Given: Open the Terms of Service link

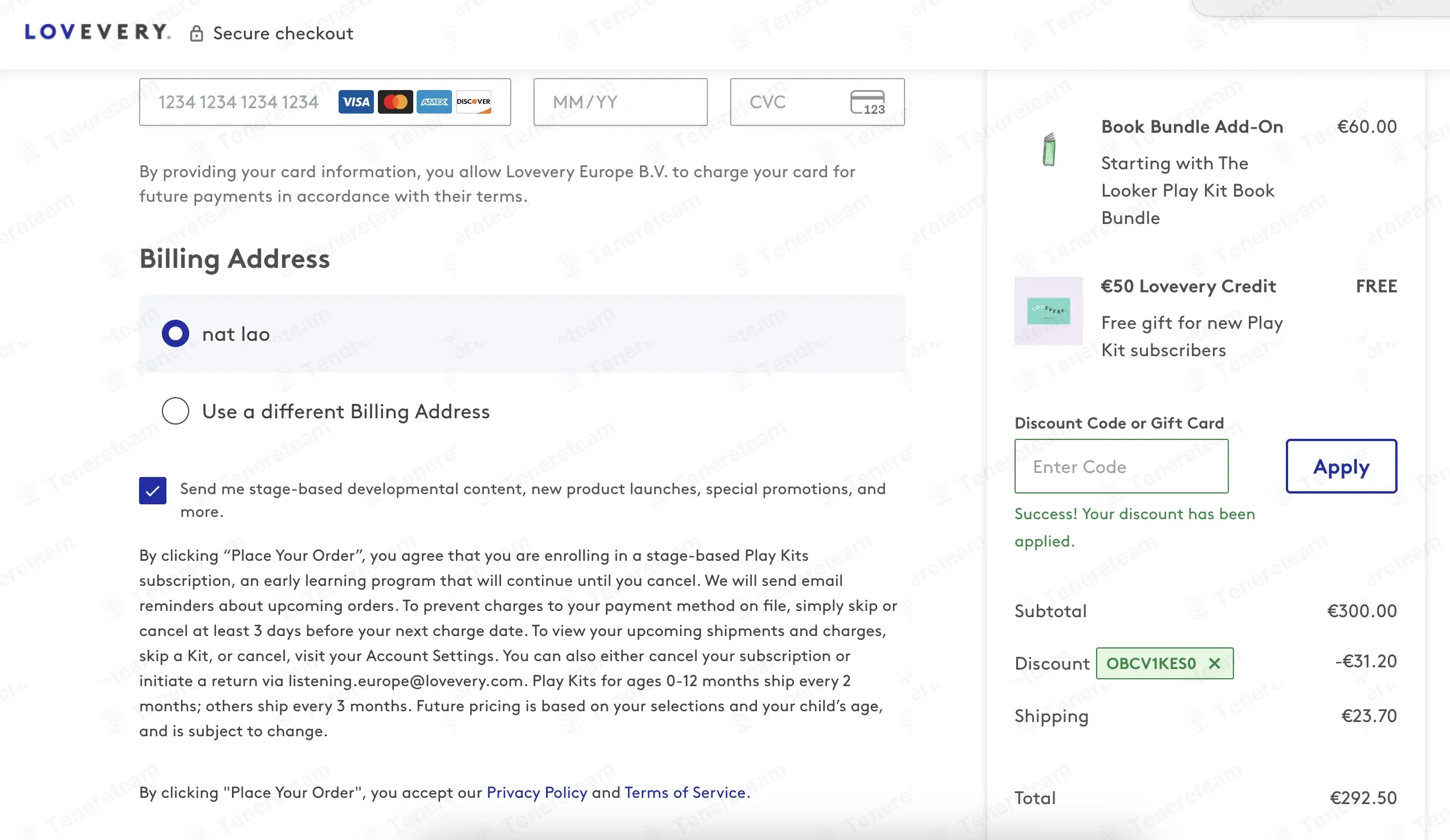Looking at the screenshot, I should (685, 792).
